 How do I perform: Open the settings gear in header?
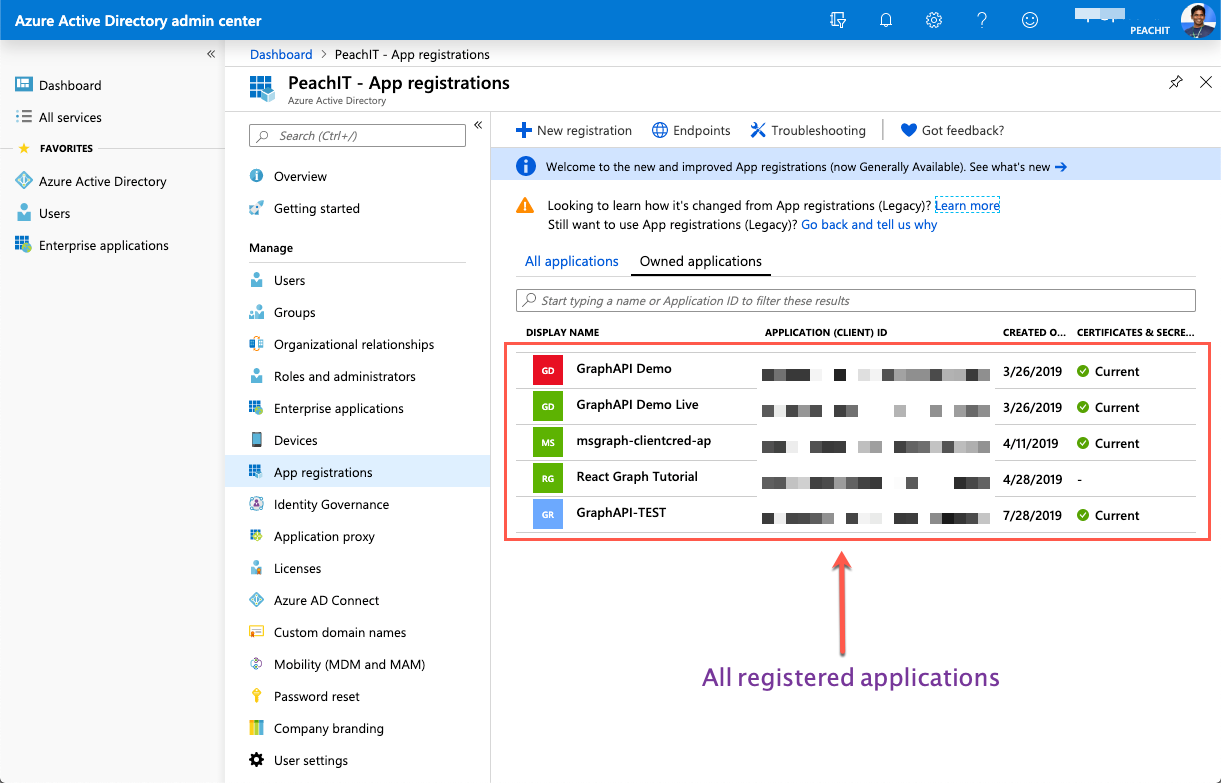(x=934, y=20)
